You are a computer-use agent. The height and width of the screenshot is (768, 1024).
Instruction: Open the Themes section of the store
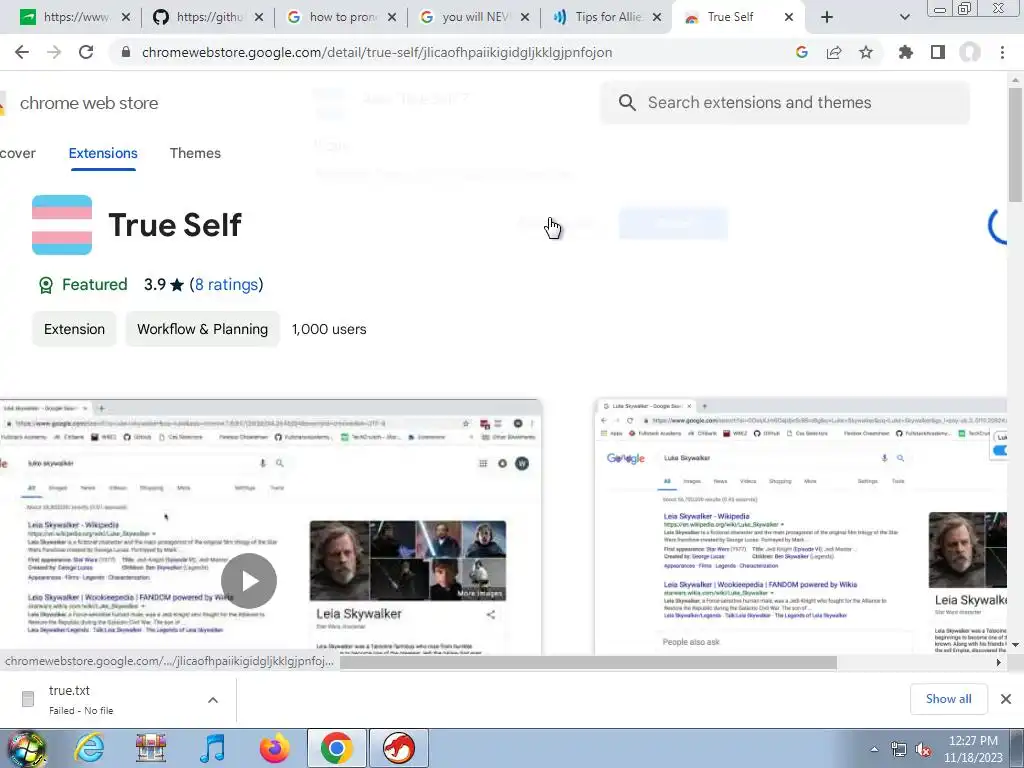195,153
